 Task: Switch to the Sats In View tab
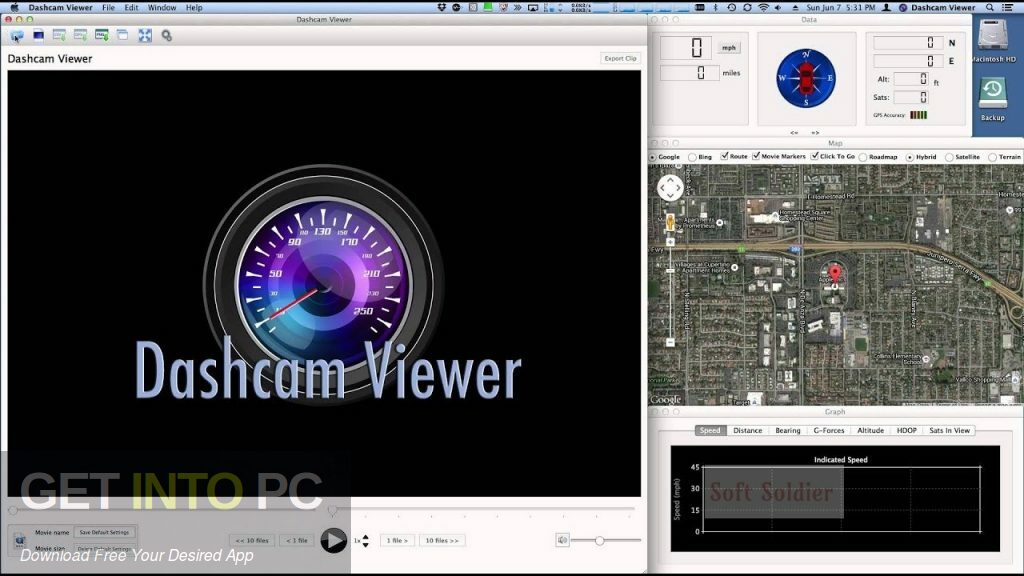pyautogui.click(x=949, y=430)
